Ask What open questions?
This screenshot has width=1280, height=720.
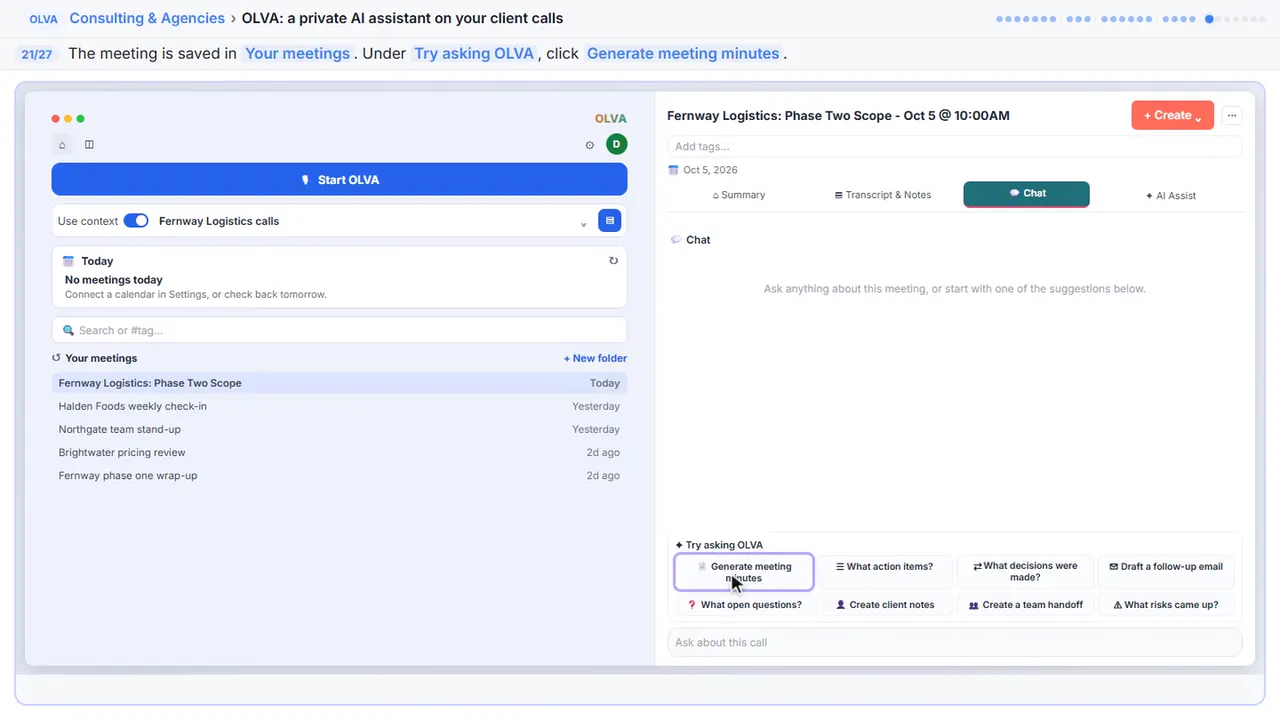[x=744, y=605]
